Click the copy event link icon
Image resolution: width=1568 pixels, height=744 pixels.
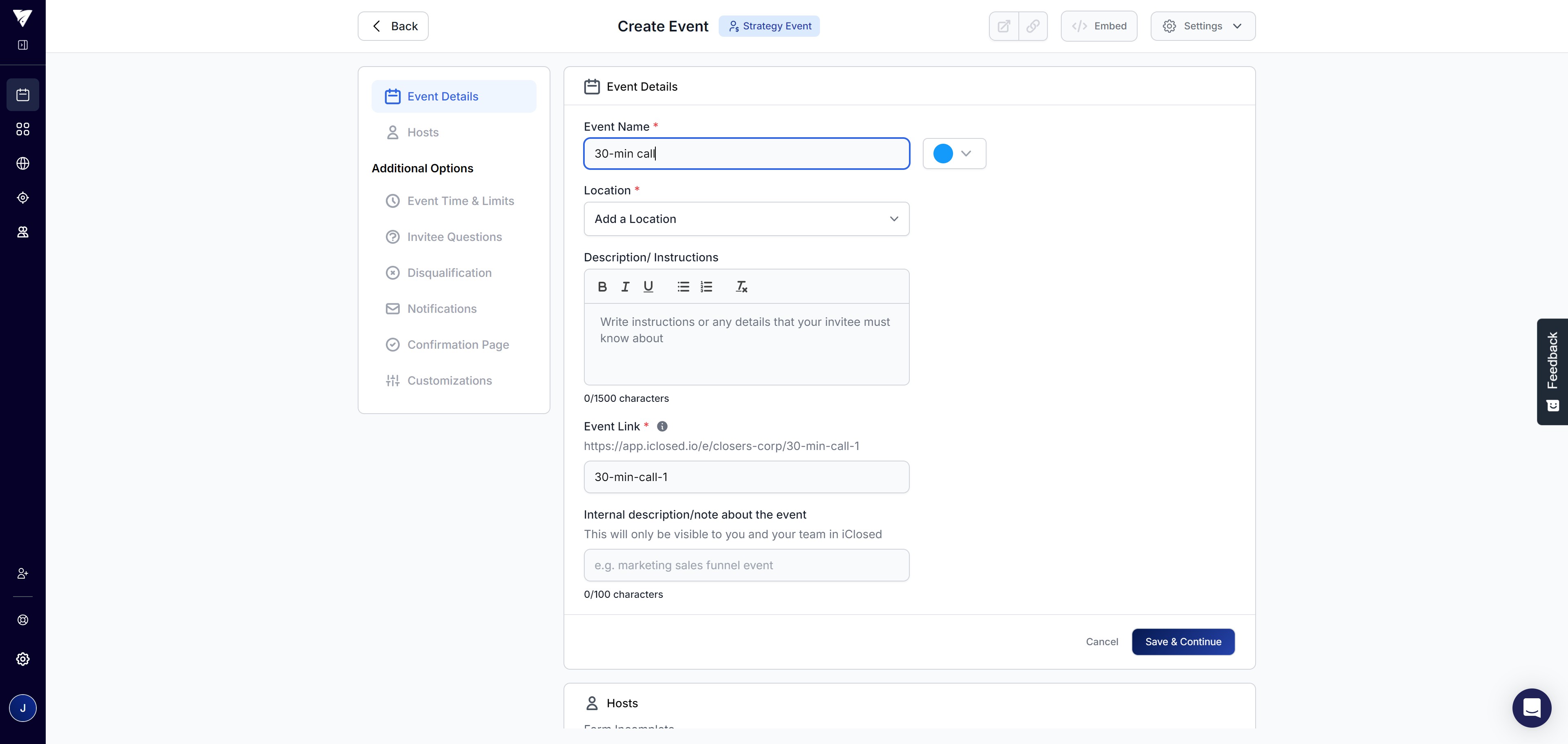coord(1033,26)
